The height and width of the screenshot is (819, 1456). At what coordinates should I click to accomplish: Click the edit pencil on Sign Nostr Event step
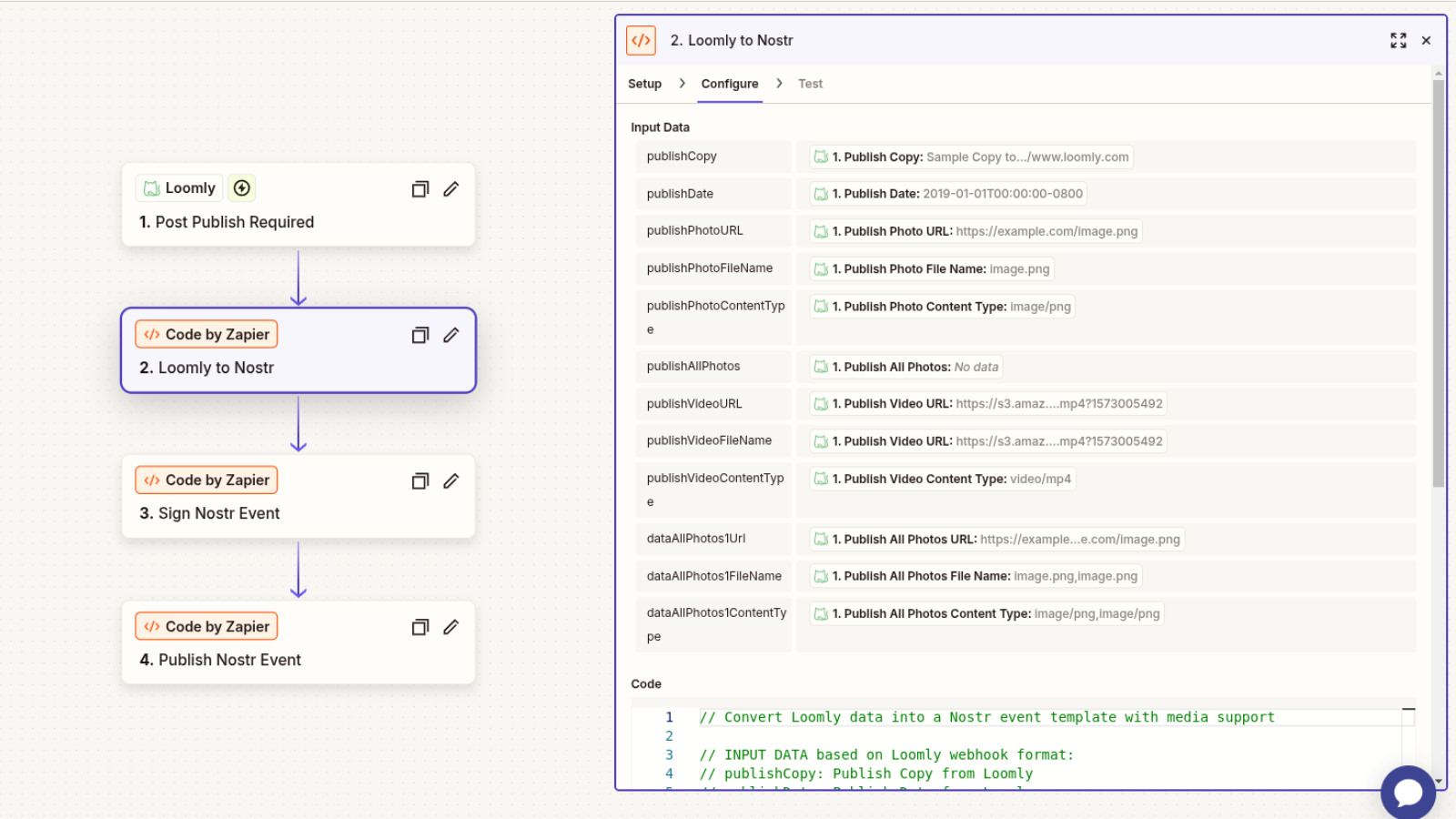click(x=450, y=481)
